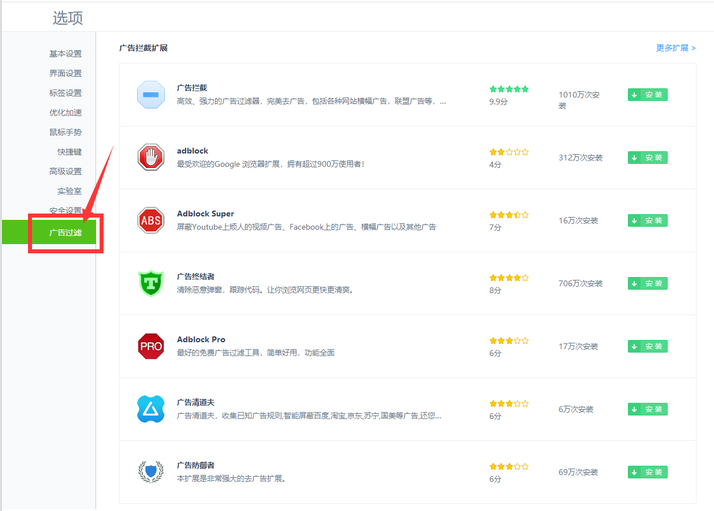Click the 312万次安装 install count

pyautogui.click(x=581, y=158)
